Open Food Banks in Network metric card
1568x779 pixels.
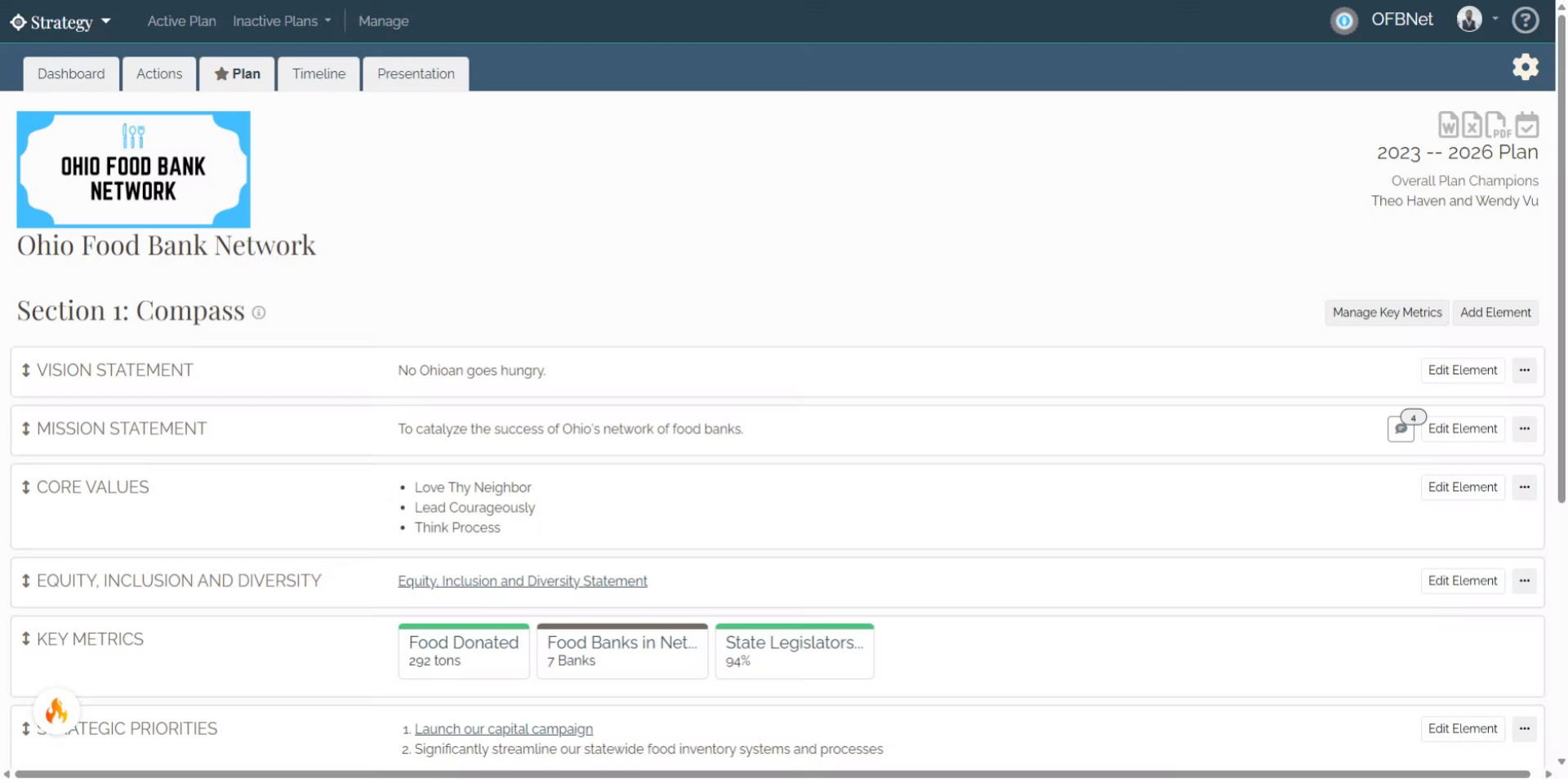(621, 651)
